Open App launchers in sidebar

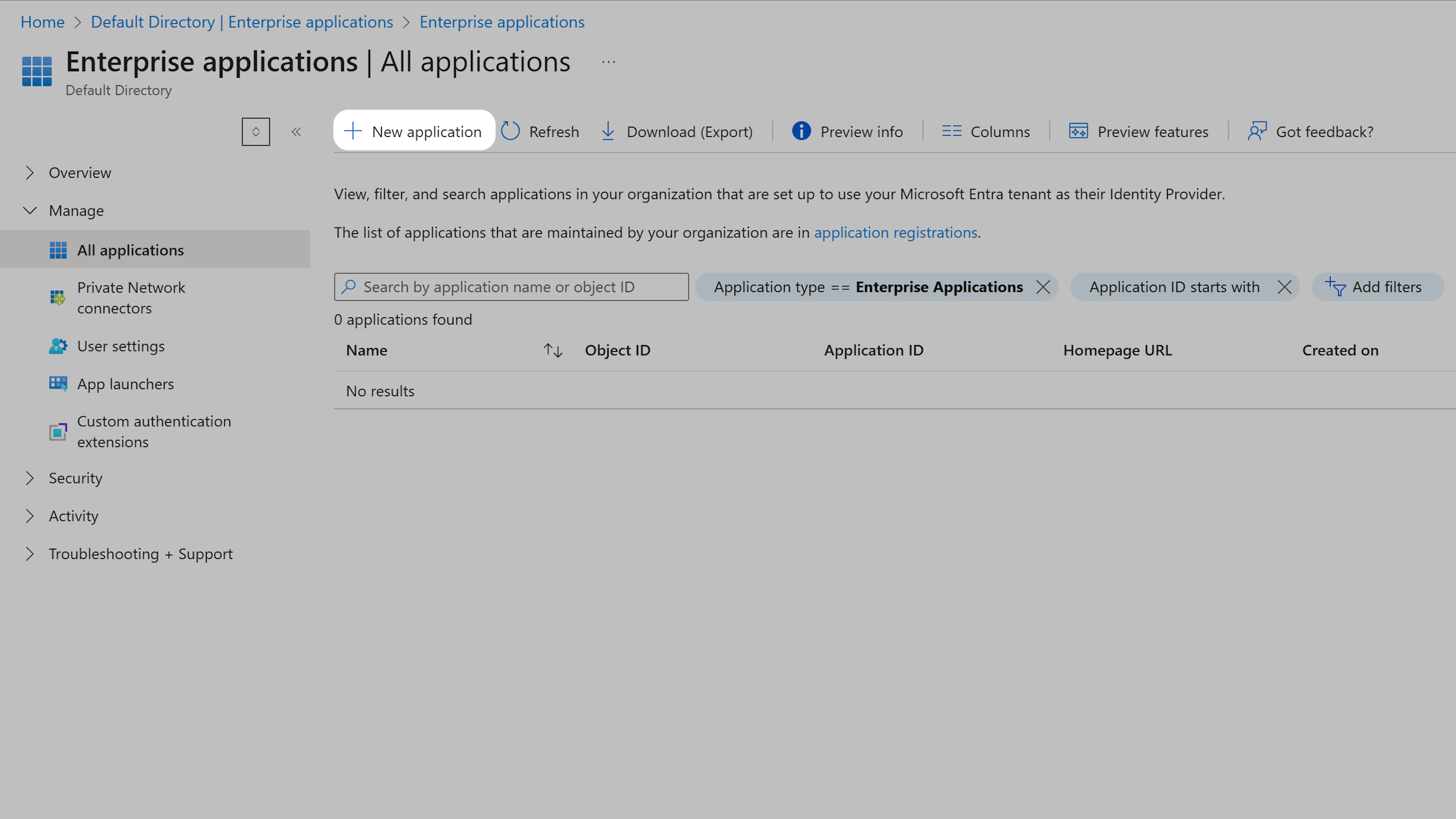155,384
